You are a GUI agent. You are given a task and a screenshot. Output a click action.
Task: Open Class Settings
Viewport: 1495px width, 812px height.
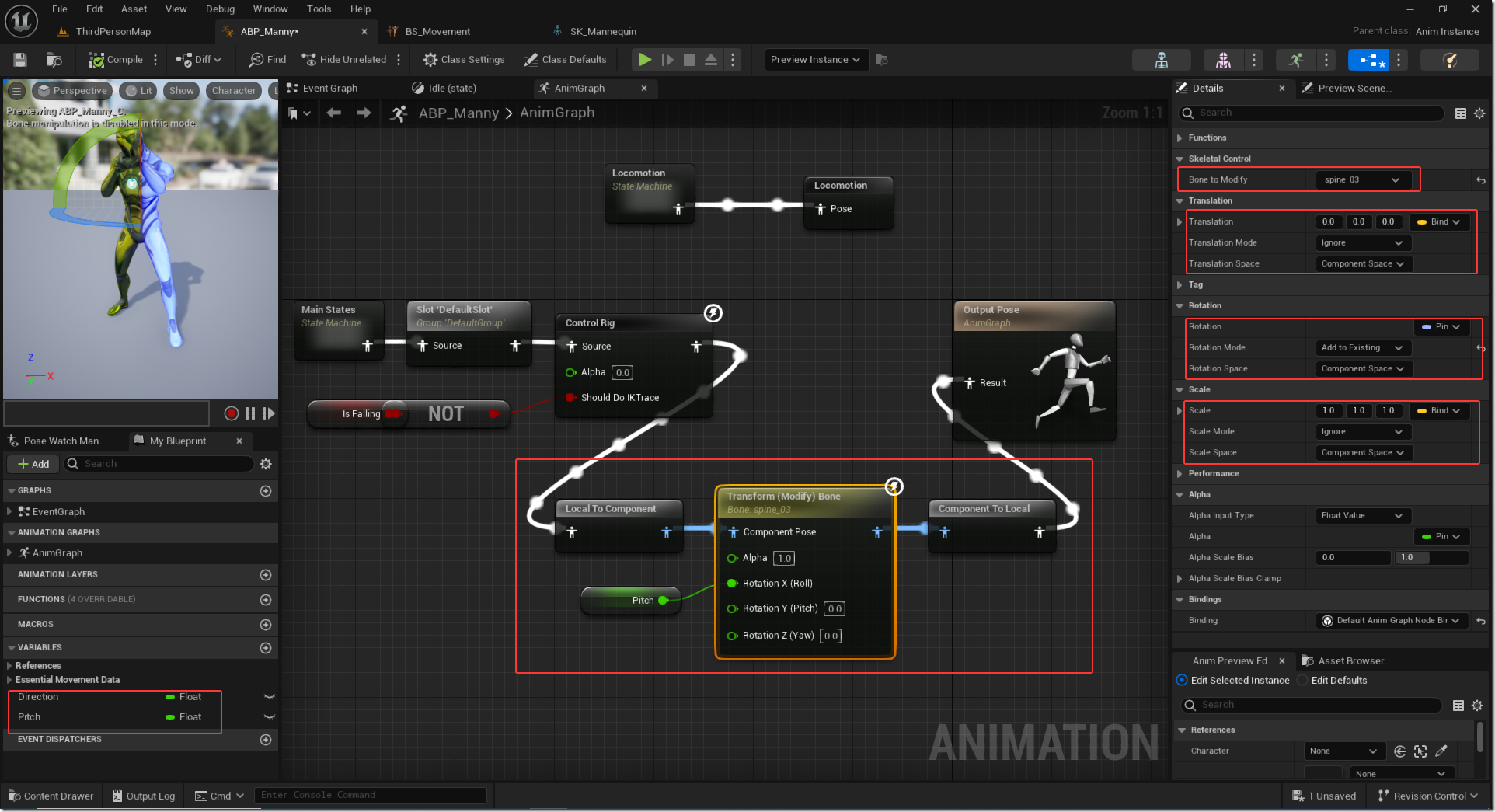pyautogui.click(x=464, y=60)
